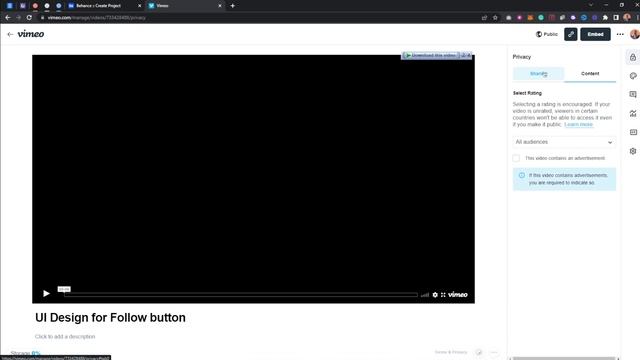This screenshot has width=640, height=360.
Task: Open the player settings gear icon
Action: point(435,295)
